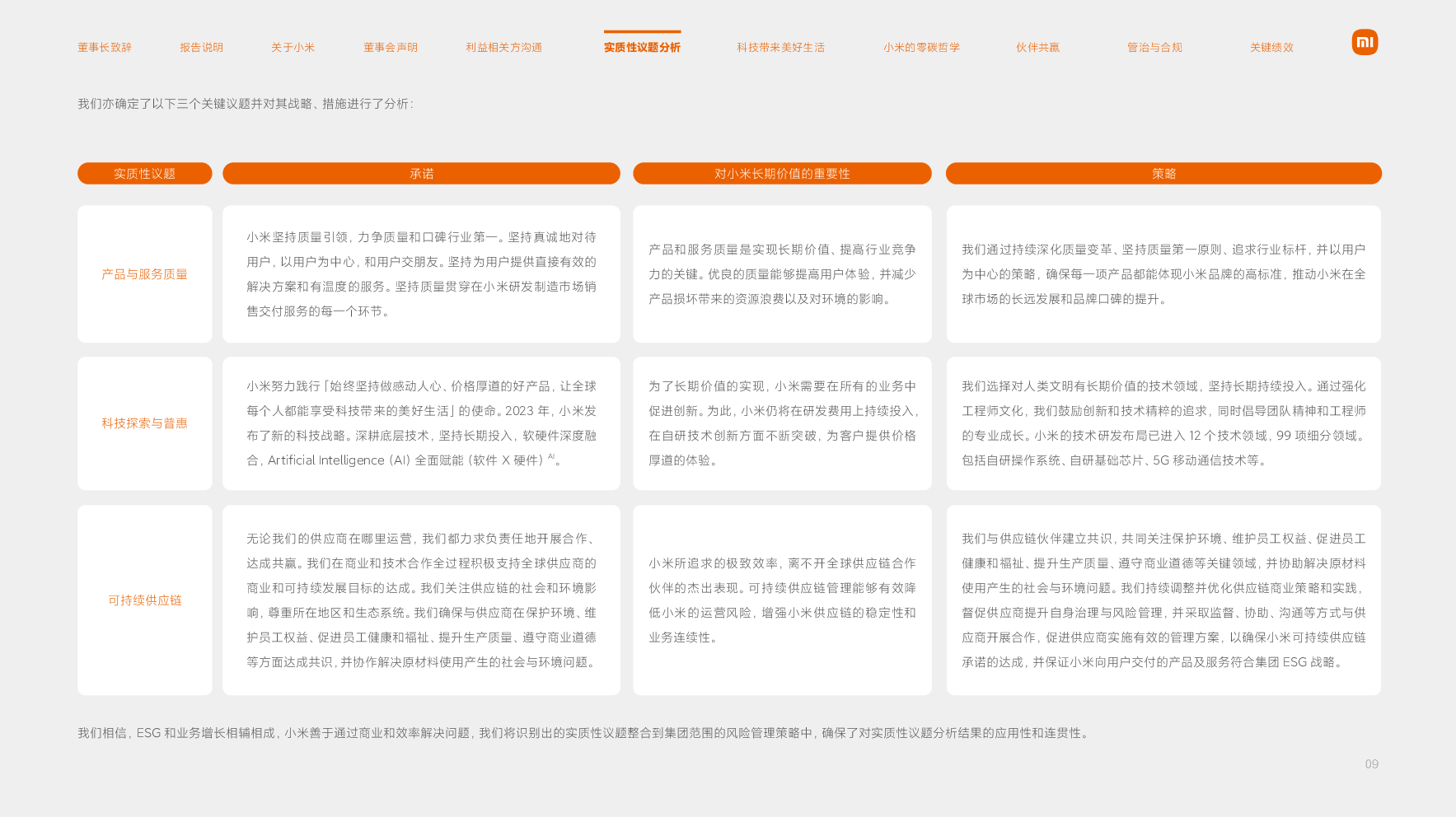The width and height of the screenshot is (1456, 817).
Task: Select the 关于小米 navigation item
Action: (293, 48)
